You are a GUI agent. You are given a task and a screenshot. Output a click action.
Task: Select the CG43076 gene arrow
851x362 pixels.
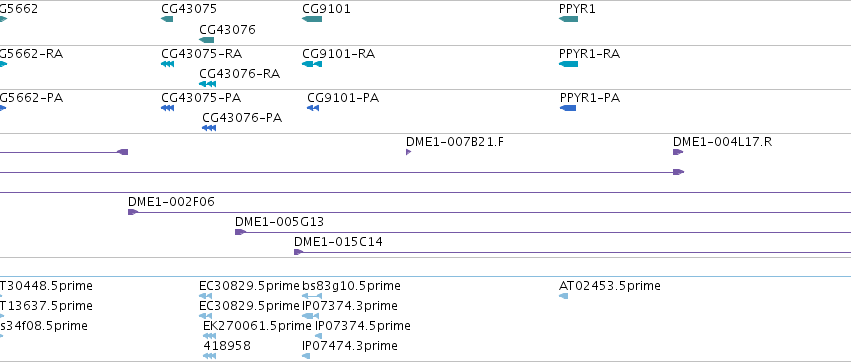click(207, 40)
